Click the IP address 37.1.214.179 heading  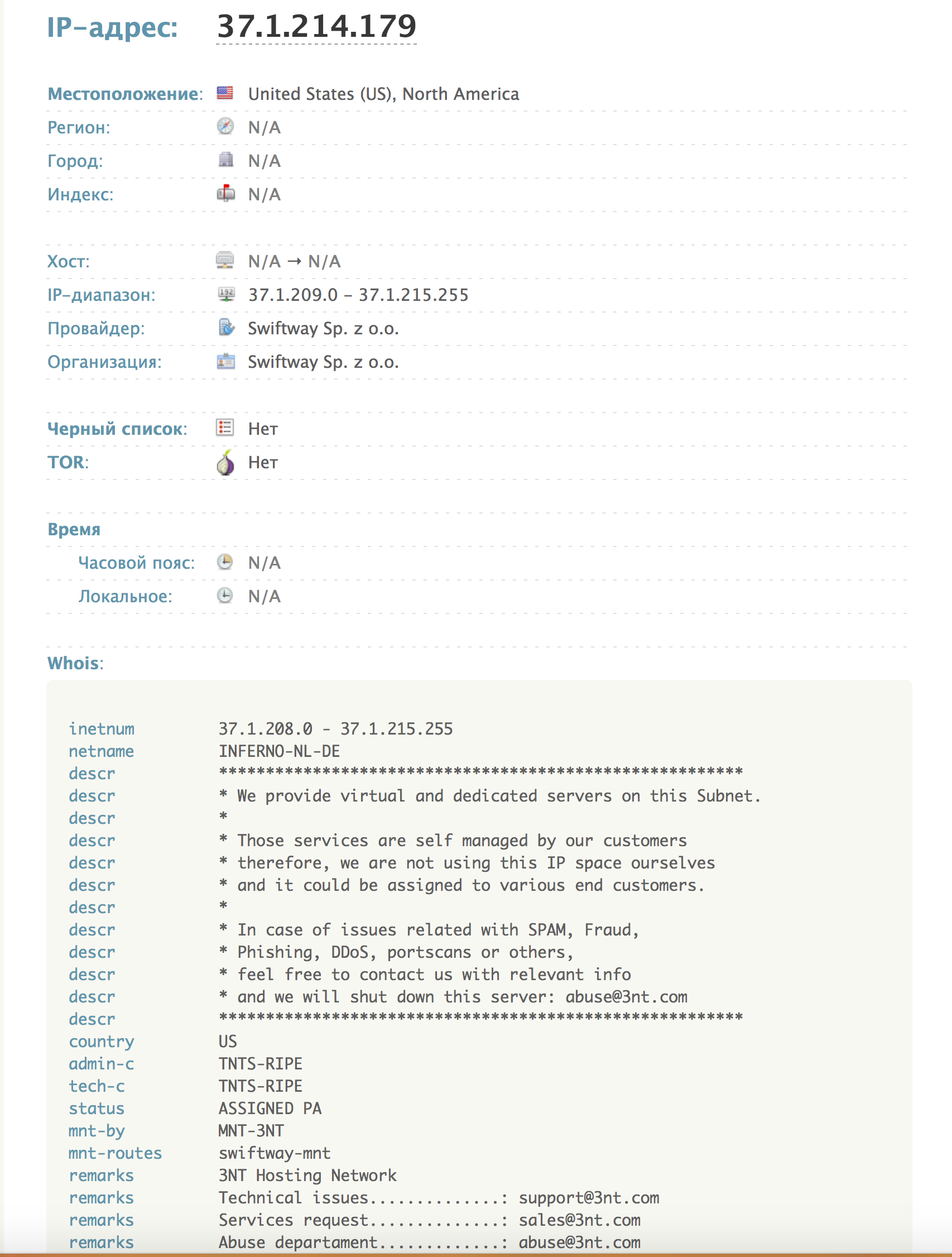point(317,27)
